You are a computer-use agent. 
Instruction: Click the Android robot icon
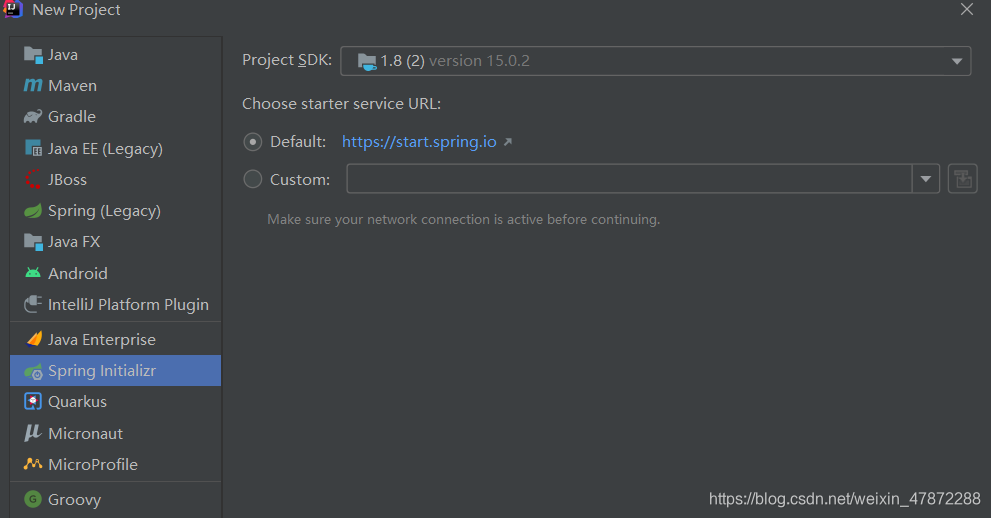(33, 273)
